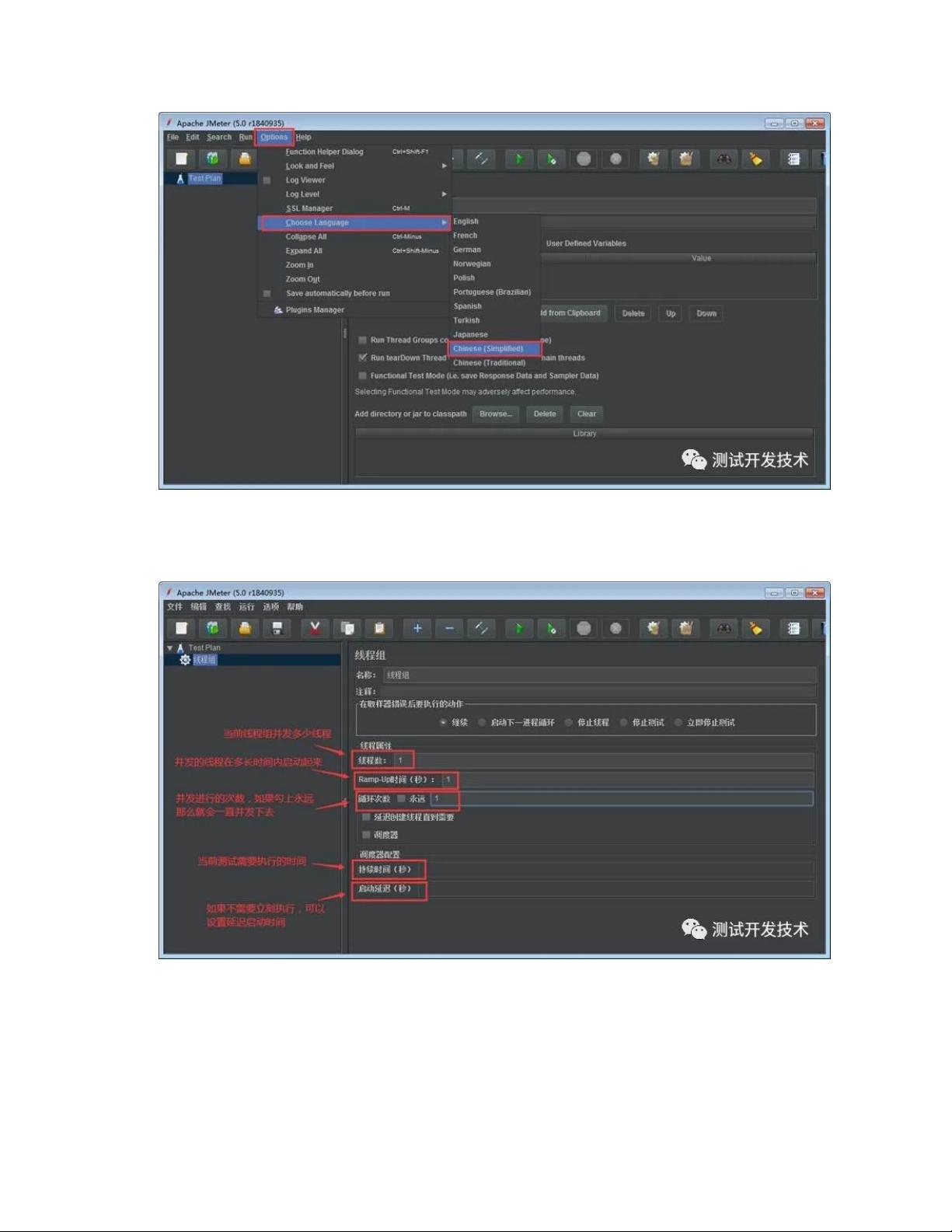952x1232 pixels.
Task: Choose Function Helper Dialog menu item
Action: click(x=354, y=152)
